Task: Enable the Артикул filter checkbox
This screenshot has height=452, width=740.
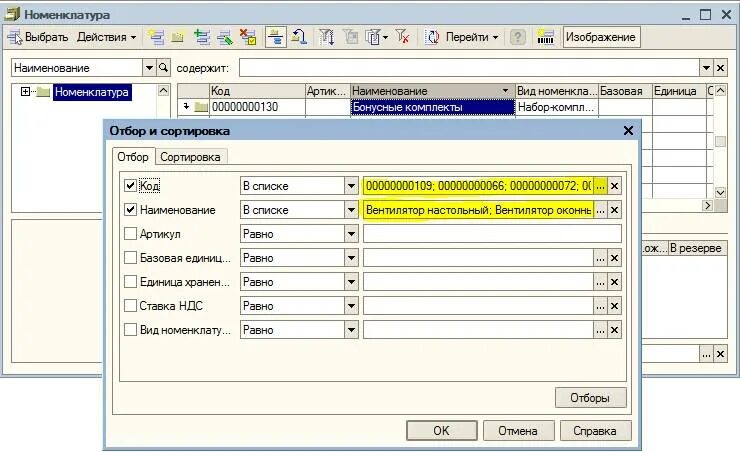Action: click(130, 234)
